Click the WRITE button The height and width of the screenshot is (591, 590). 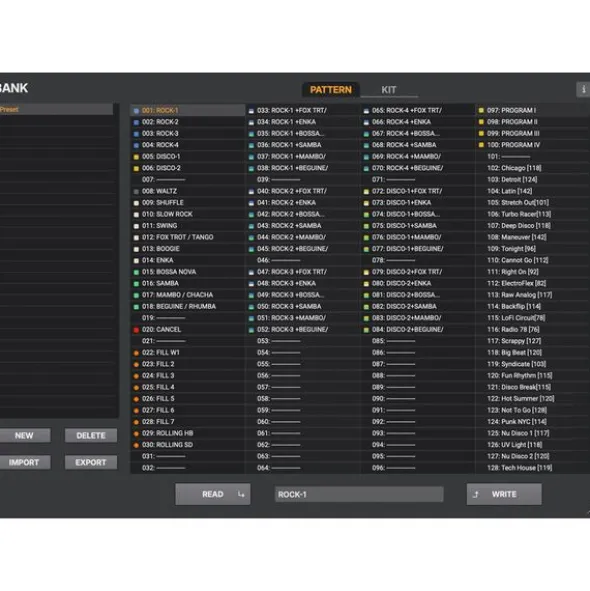504,494
